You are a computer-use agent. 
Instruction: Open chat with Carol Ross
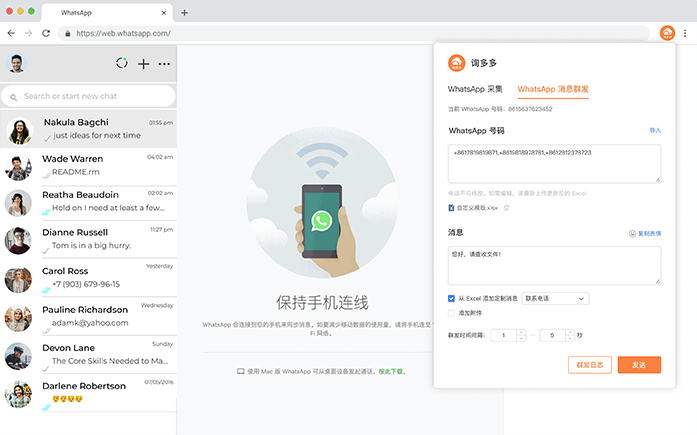(x=88, y=278)
